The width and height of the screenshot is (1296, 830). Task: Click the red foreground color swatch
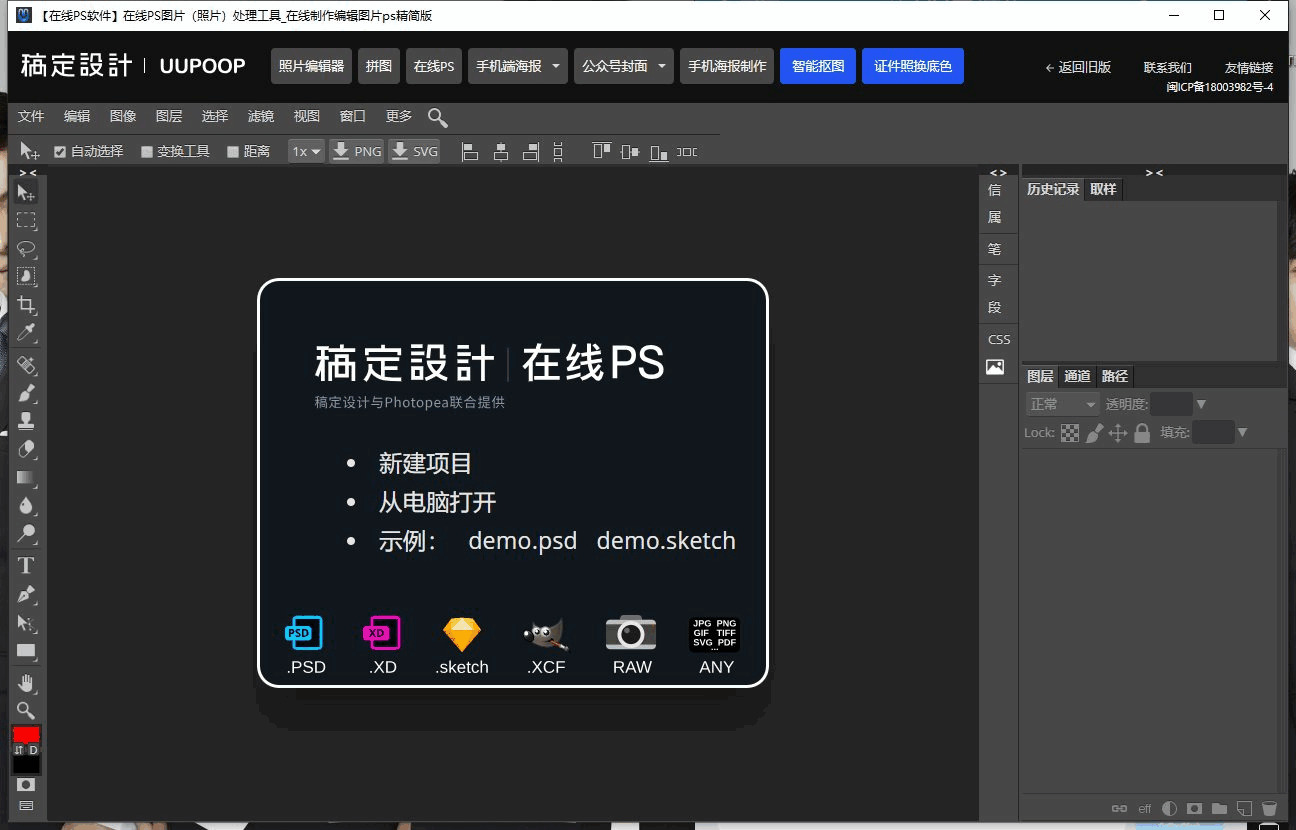click(x=26, y=735)
